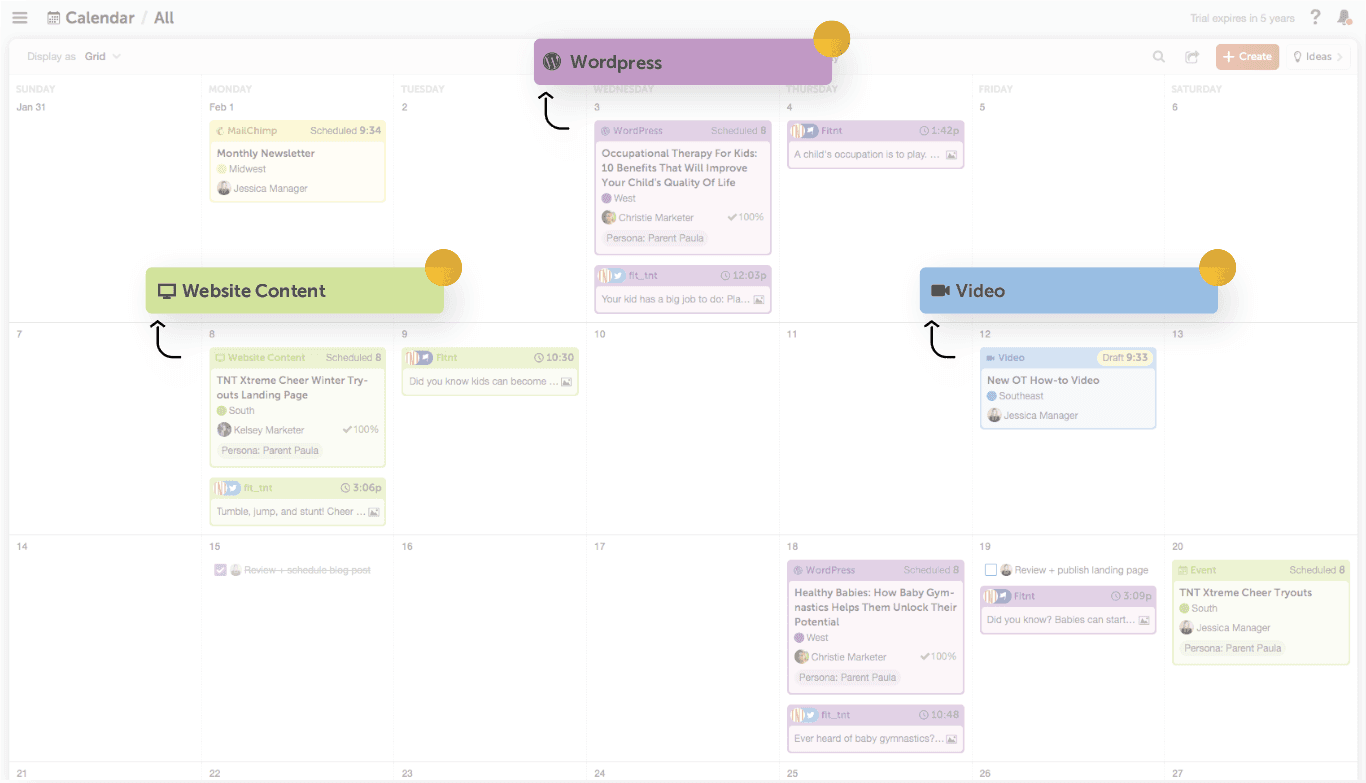Screen dimensions: 1366x783
Task: Open TNT Xtreme Cheer Tryouts event
Action: tap(1245, 593)
